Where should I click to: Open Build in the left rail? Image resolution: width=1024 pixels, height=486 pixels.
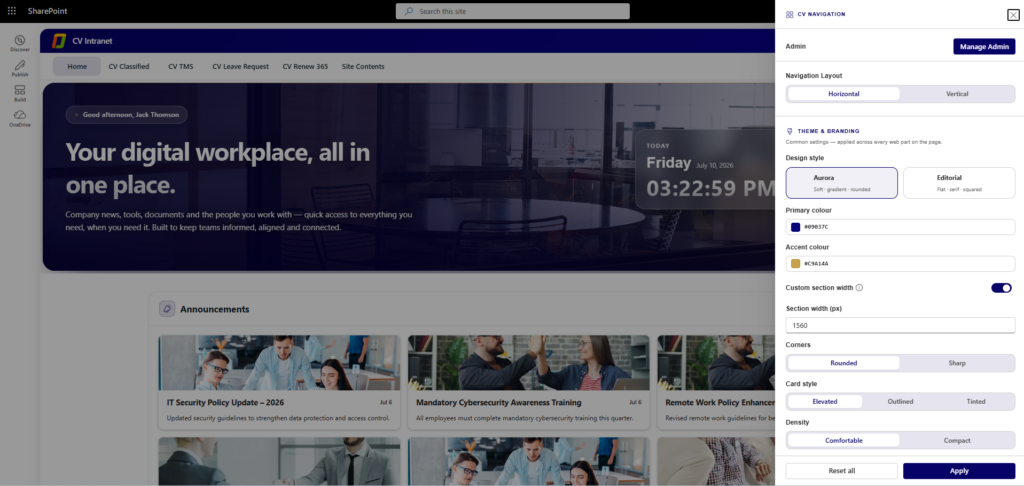click(x=20, y=93)
